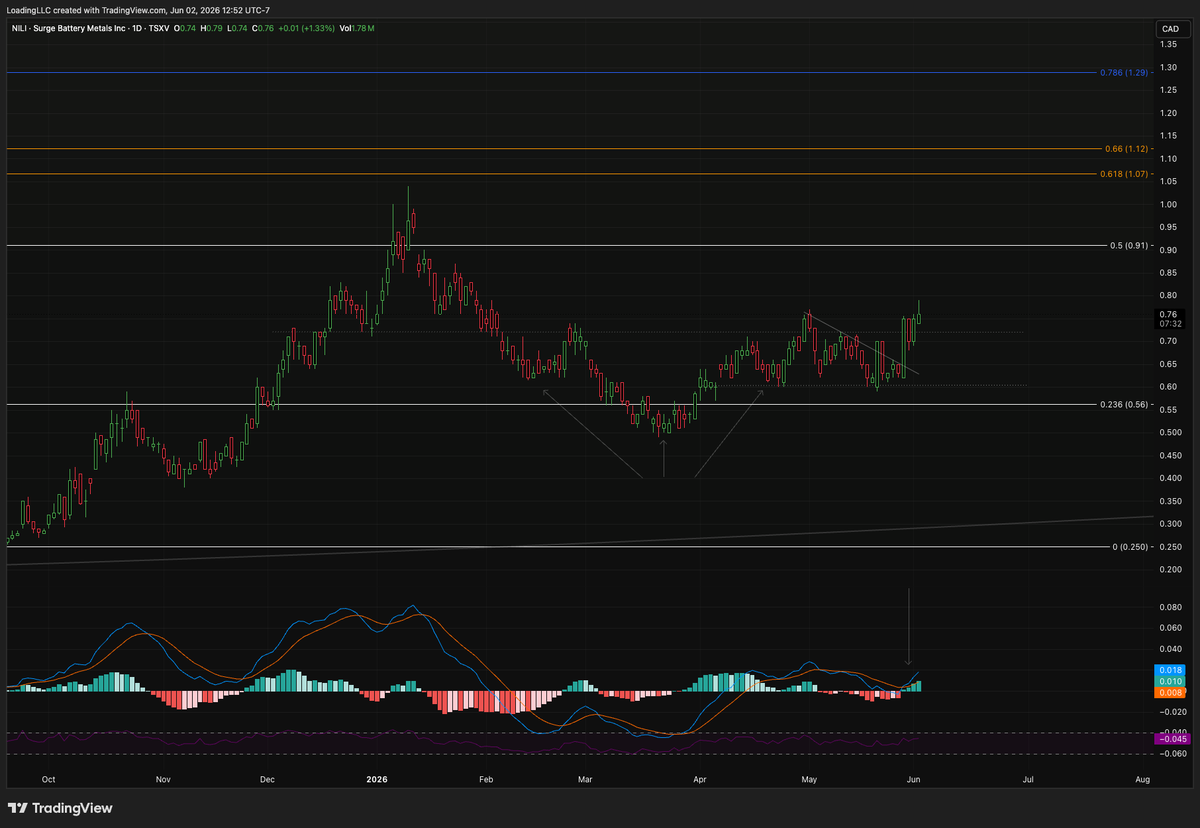Viewport: 1200px width, 828px height.
Task: Click the Dec time axis label
Action: (x=266, y=778)
